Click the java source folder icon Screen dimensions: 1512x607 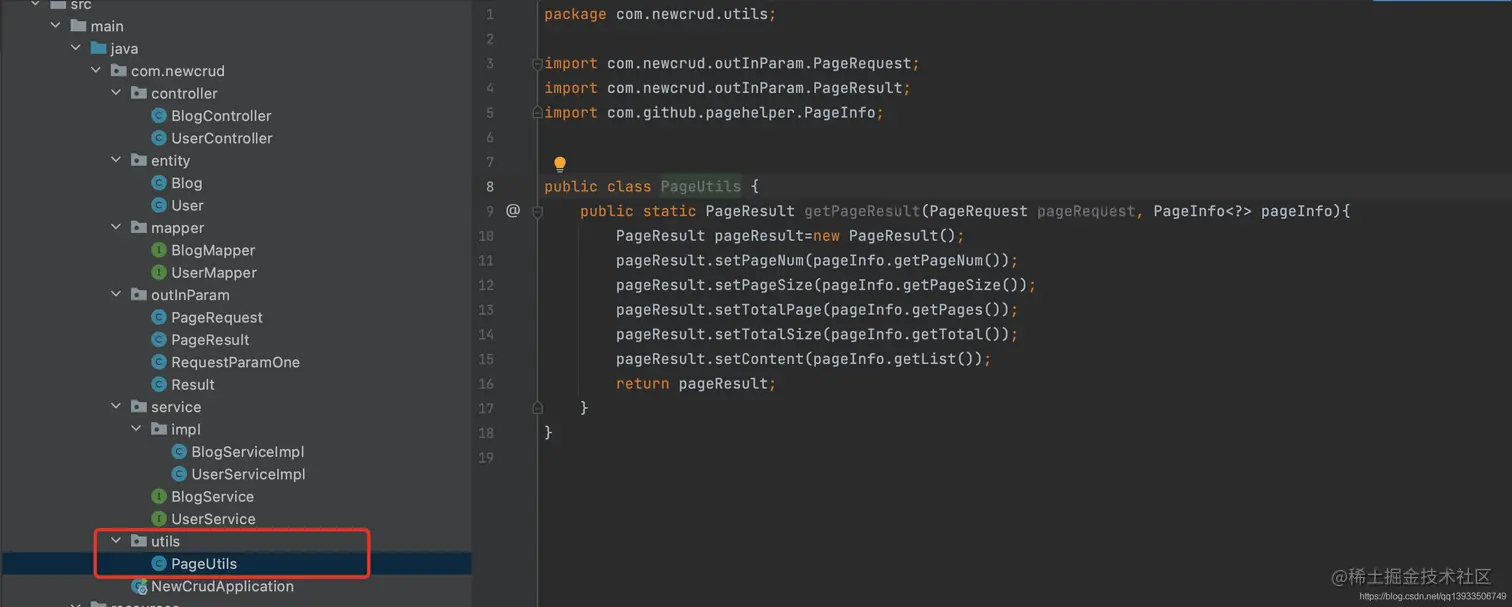(98, 48)
